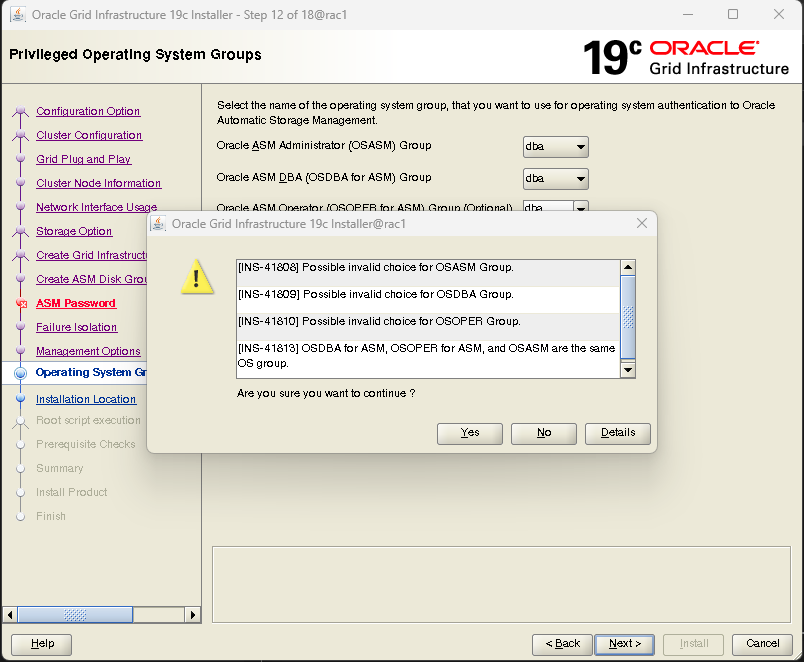The image size is (804, 662).
Task: Close the warning dialog with the X
Action: pos(641,223)
